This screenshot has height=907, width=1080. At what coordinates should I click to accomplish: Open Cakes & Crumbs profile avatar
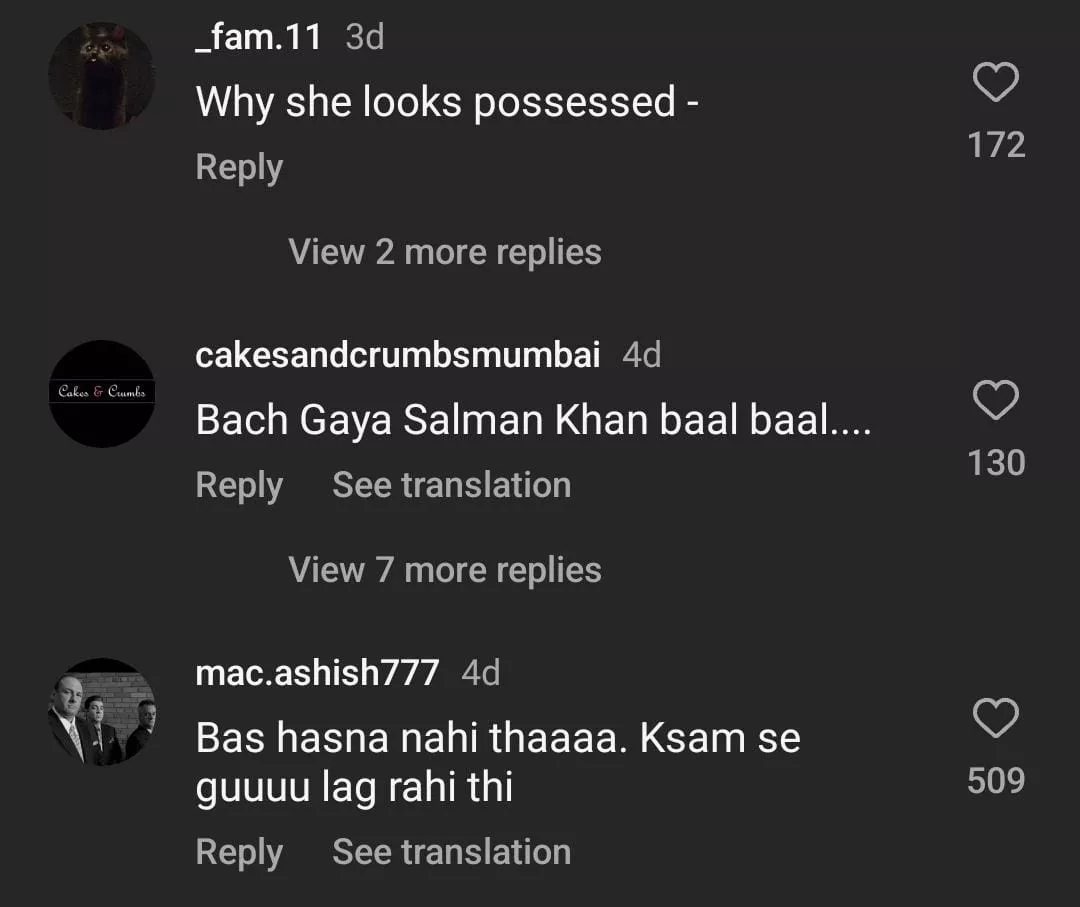pyautogui.click(x=102, y=393)
